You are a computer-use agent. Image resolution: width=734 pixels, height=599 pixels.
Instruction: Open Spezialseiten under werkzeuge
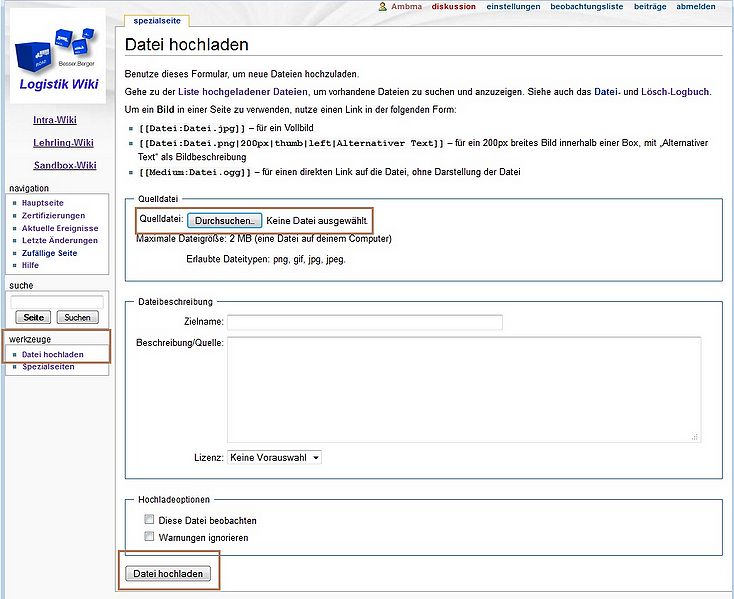point(48,367)
